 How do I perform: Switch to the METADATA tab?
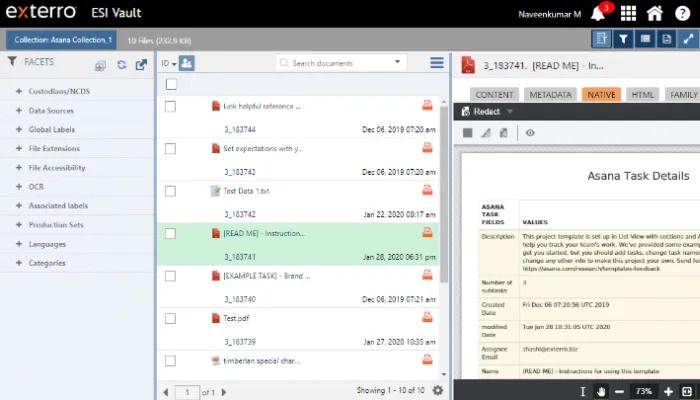pos(551,94)
